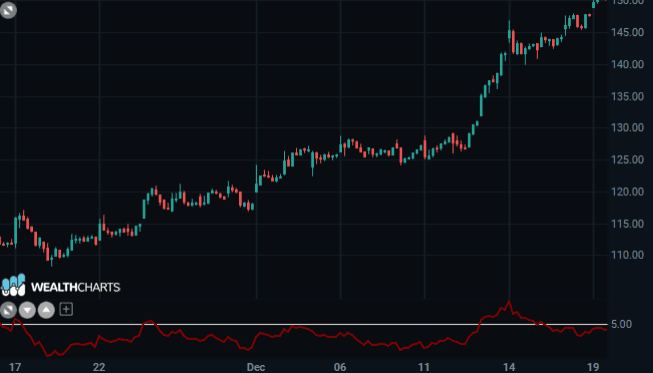Click the 06 date label on the time axis
The width and height of the screenshot is (653, 373).
tap(340, 367)
